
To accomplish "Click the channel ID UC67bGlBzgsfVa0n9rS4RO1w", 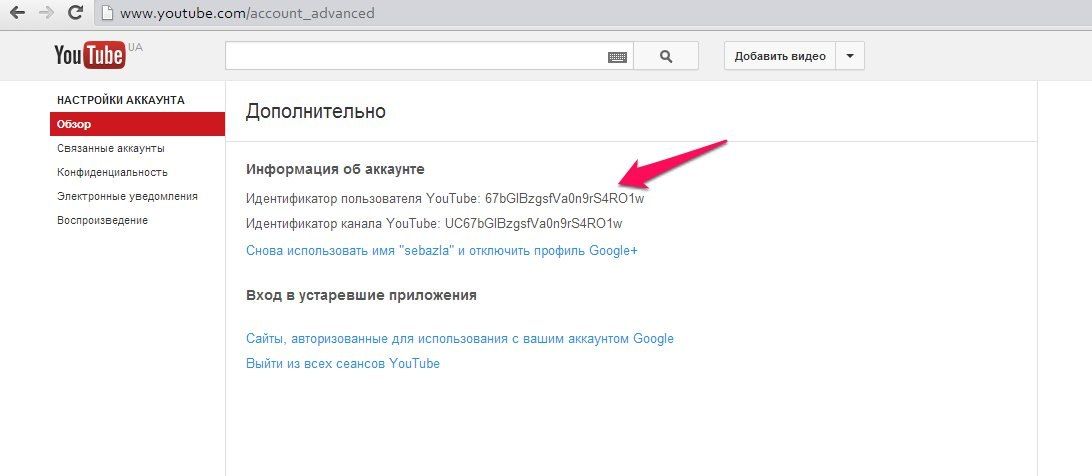I will (x=533, y=224).
